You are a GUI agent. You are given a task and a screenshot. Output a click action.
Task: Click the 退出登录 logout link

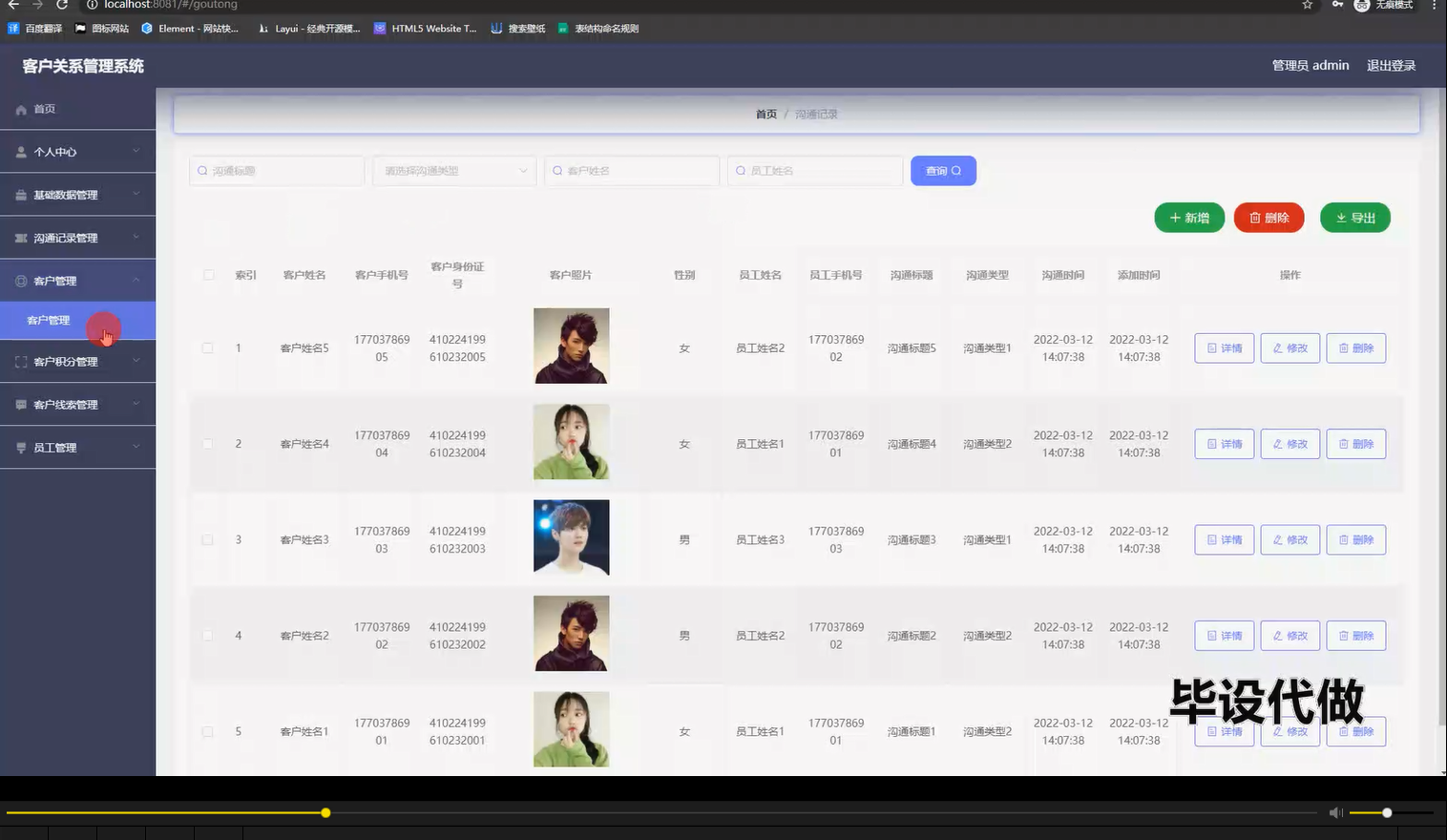click(1391, 66)
